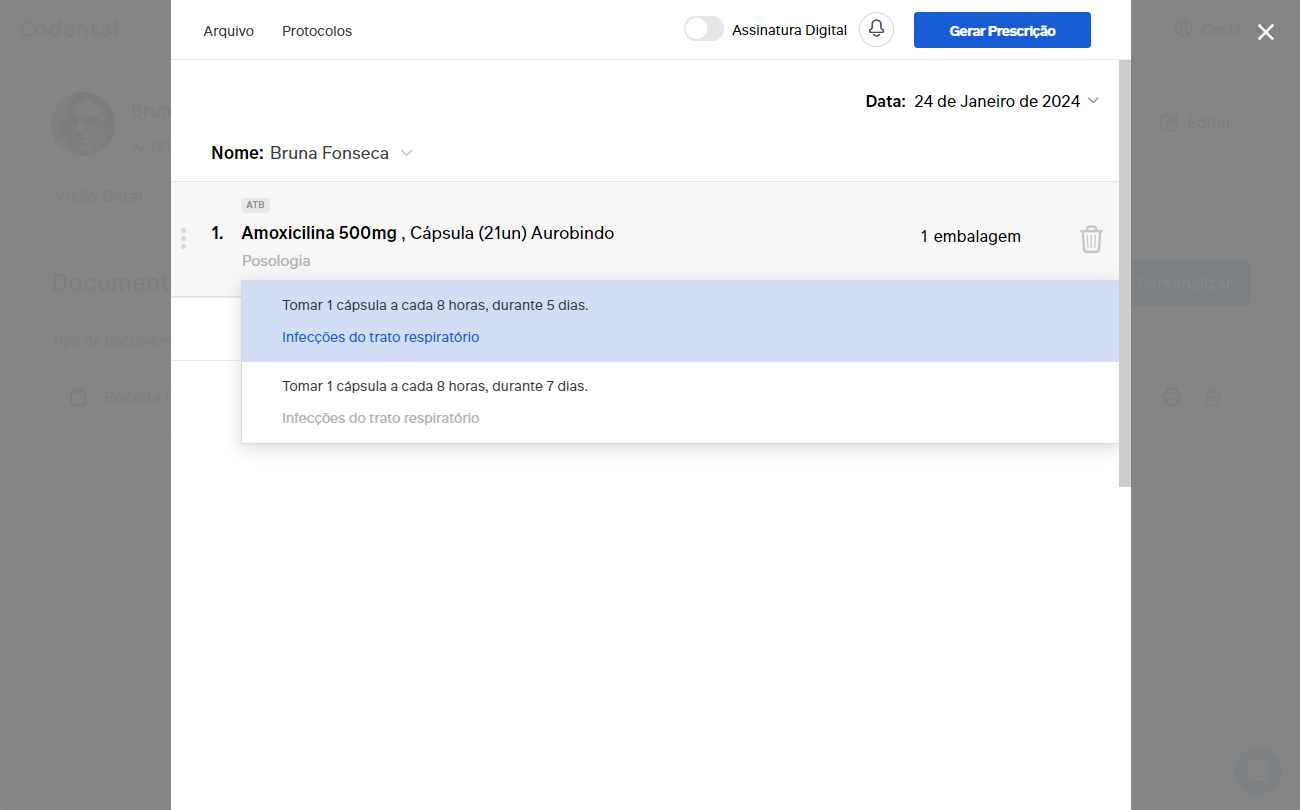Grab the drag handle beside item 1

(x=183, y=238)
